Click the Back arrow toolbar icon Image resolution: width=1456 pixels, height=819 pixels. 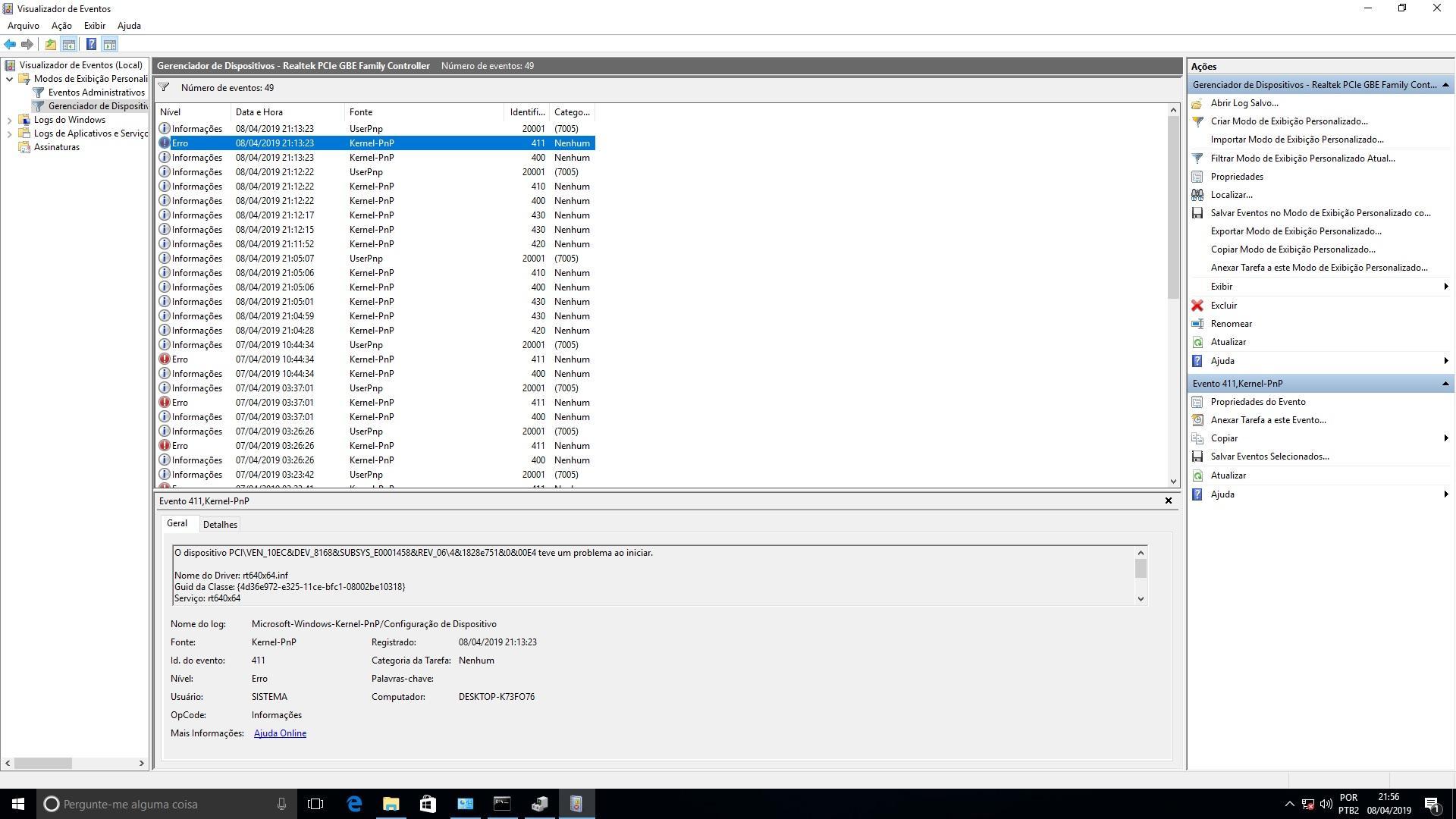pos(10,45)
